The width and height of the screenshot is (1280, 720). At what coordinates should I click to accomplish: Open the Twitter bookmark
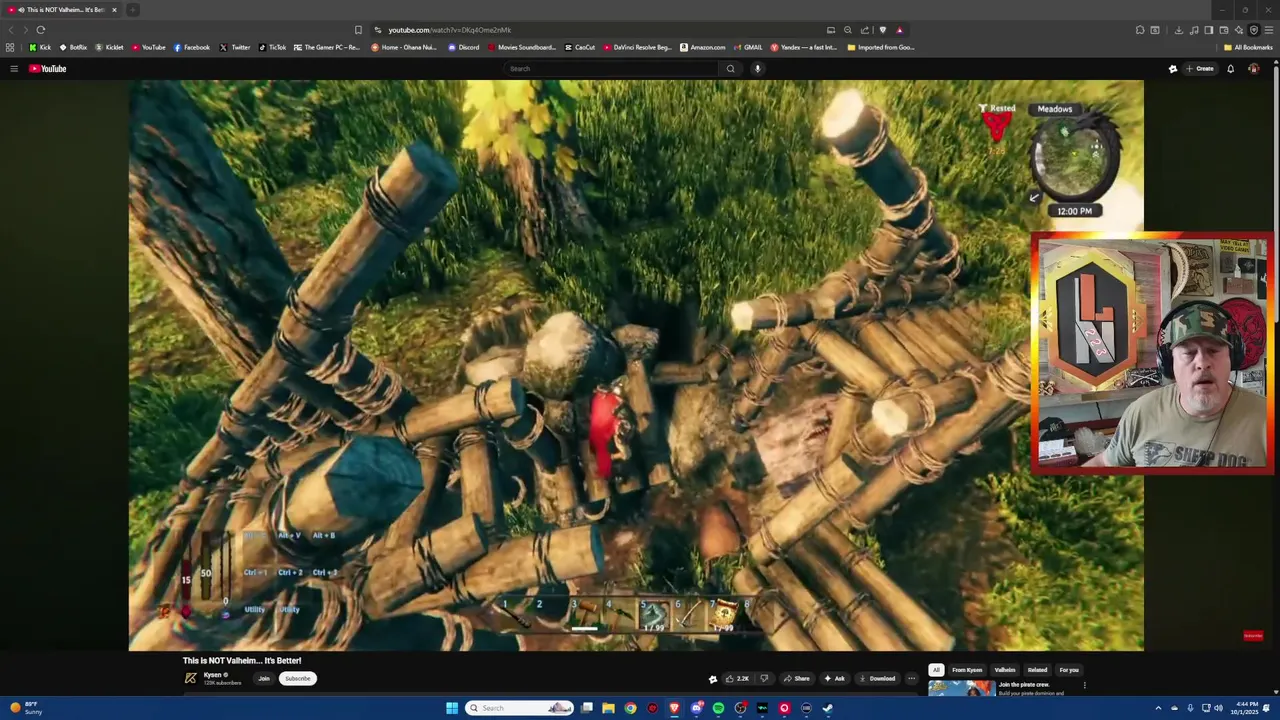pos(235,47)
